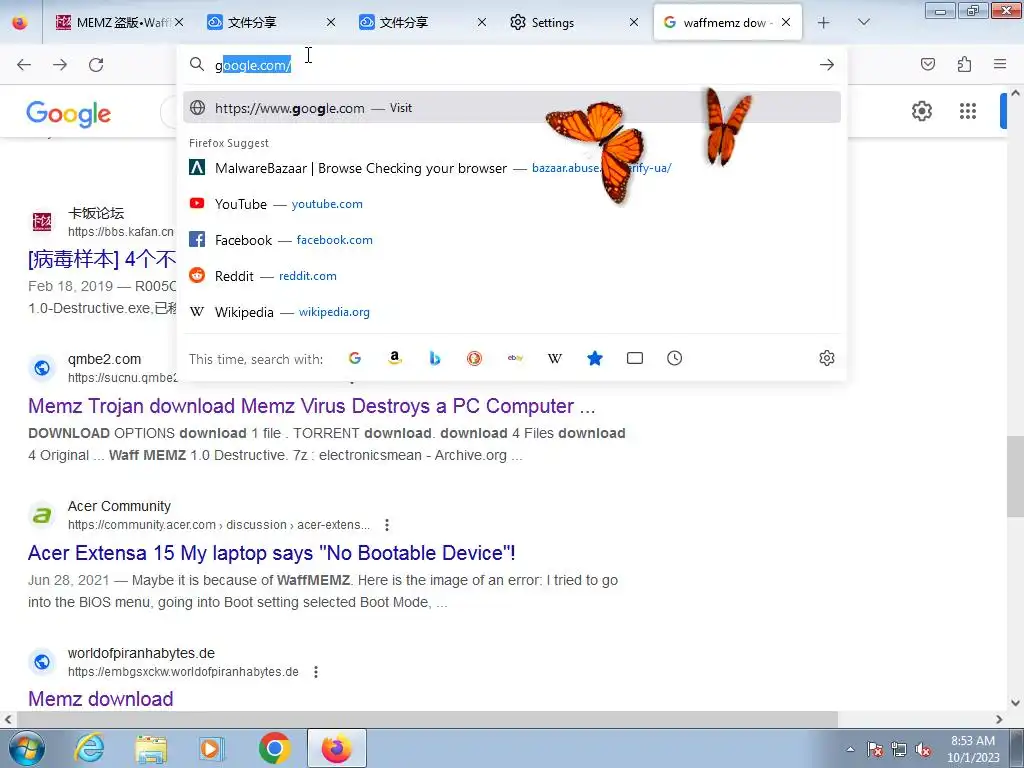Select the waffmemz dow tab
Viewport: 1024px width, 768px height.
coord(728,22)
